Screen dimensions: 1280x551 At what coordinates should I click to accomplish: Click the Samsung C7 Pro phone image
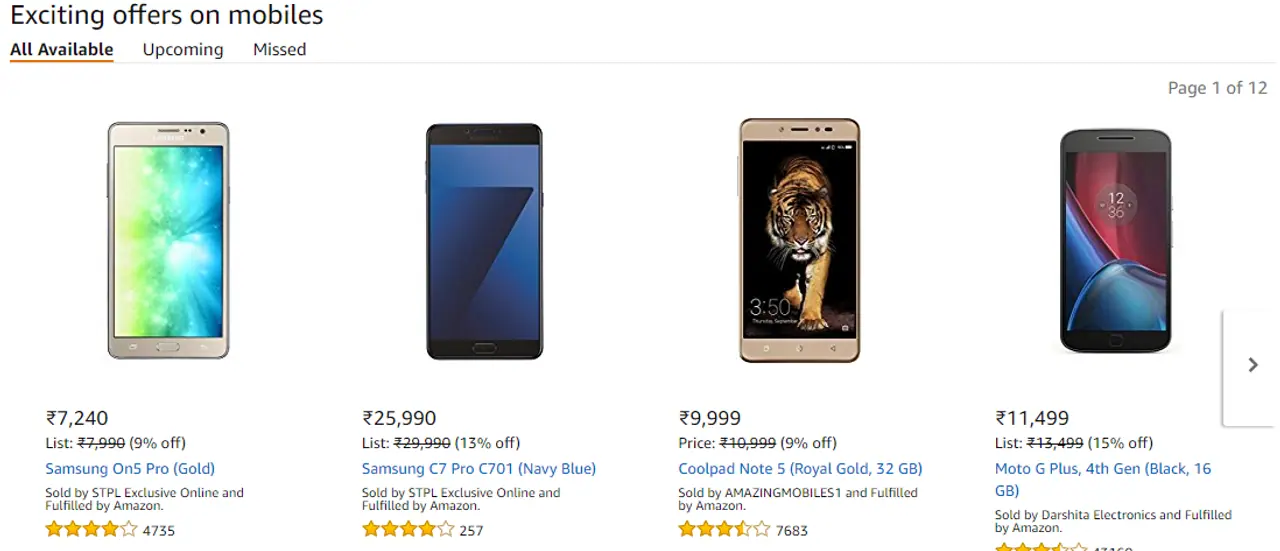[484, 241]
